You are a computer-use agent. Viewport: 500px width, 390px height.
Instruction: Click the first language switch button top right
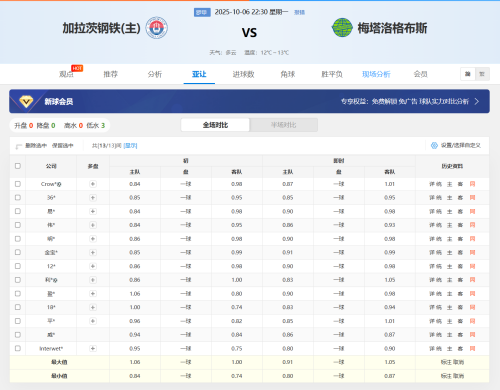tap(468, 74)
